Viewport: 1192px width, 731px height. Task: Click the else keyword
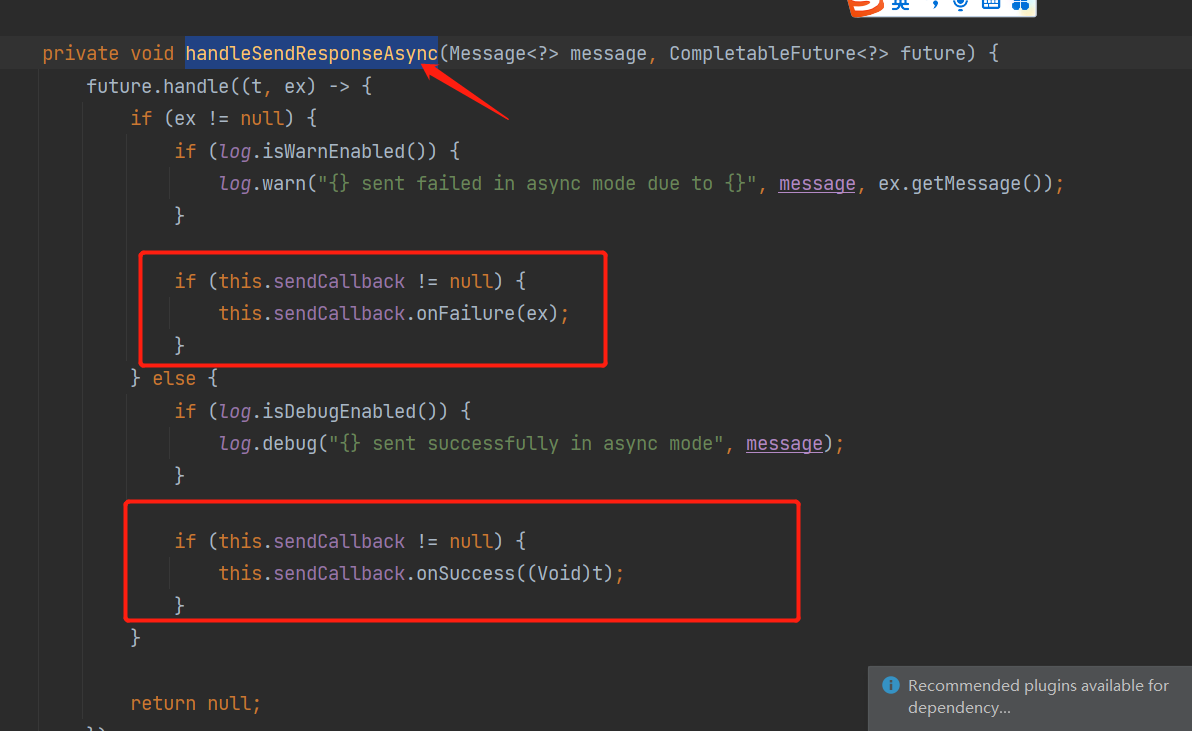coord(174,378)
